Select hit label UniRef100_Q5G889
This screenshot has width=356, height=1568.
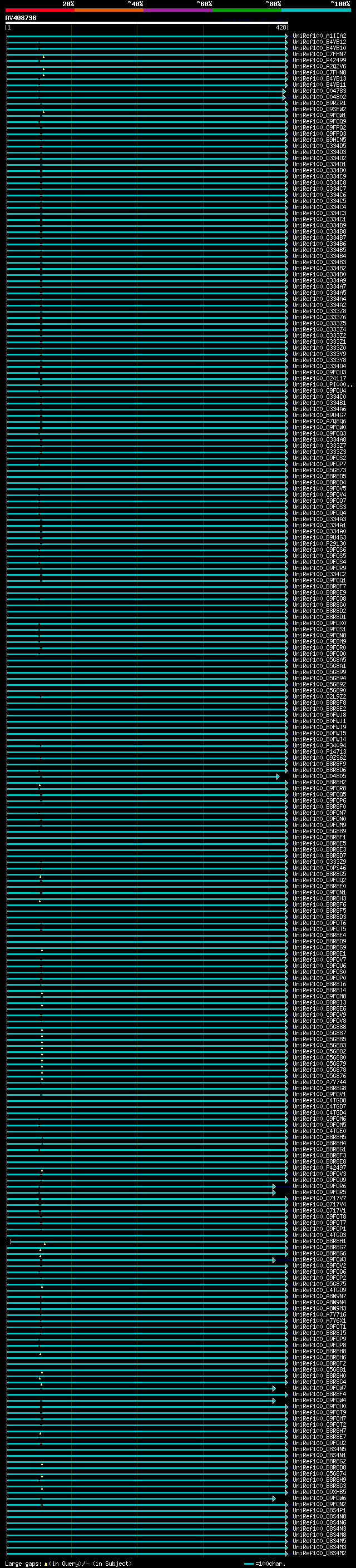[319, 831]
